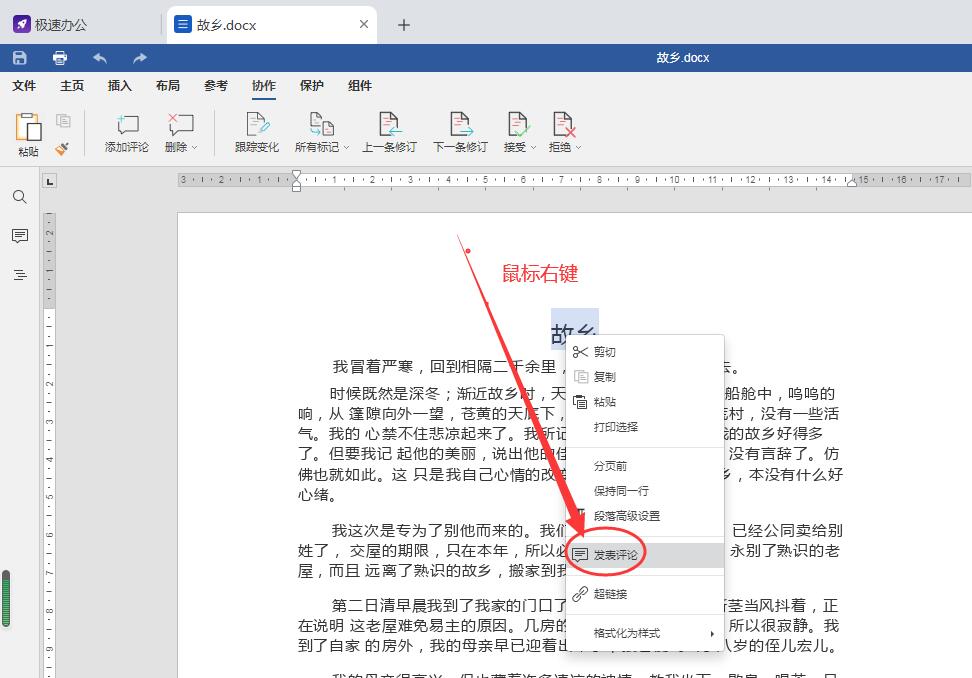Screen dimensions: 972x678
Task: Switch to the 组件 tab
Action: pos(360,86)
